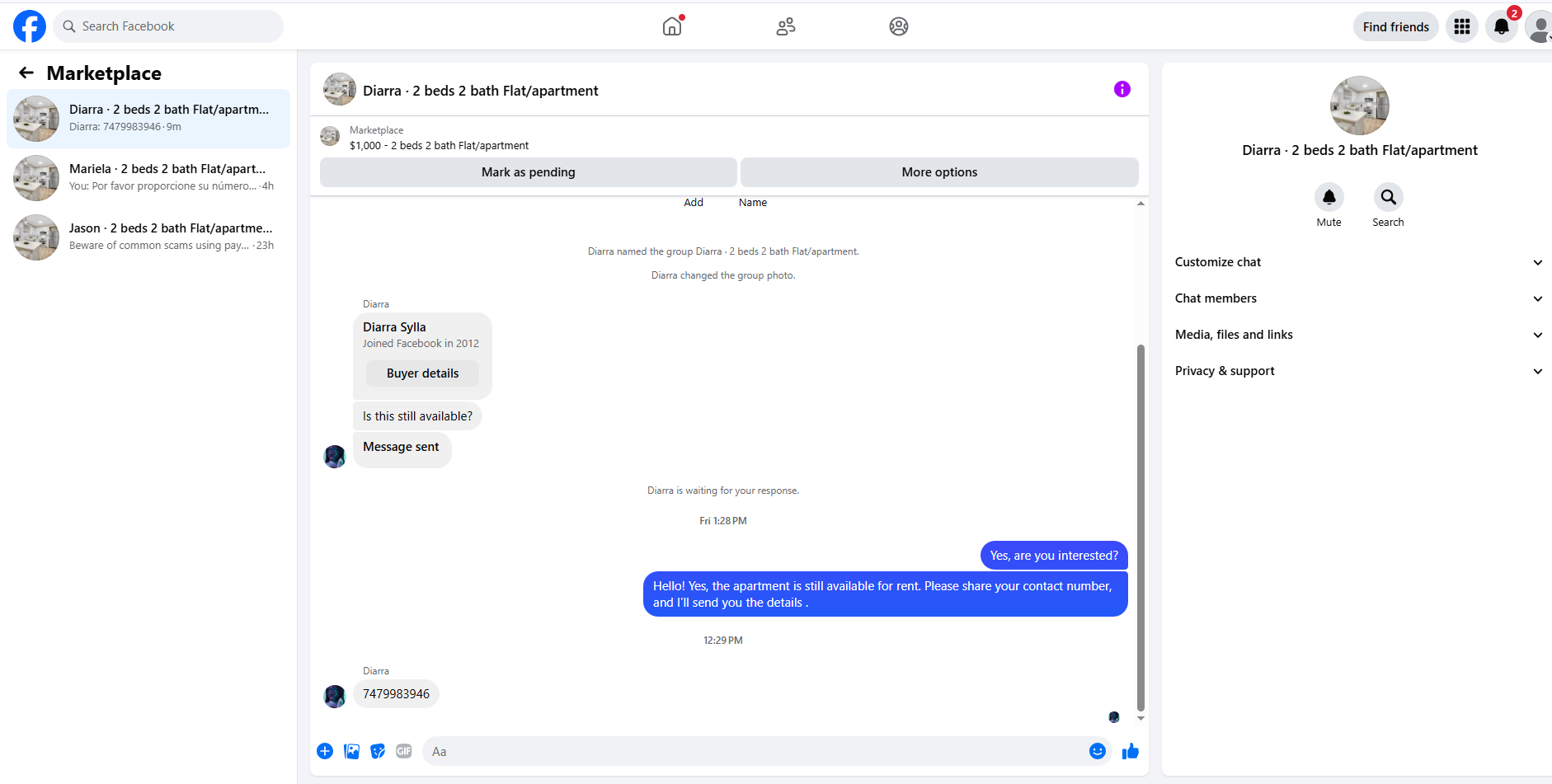Screen dimensions: 1552x784
Task: Open the group photo in right panel
Action: [x=1360, y=106]
